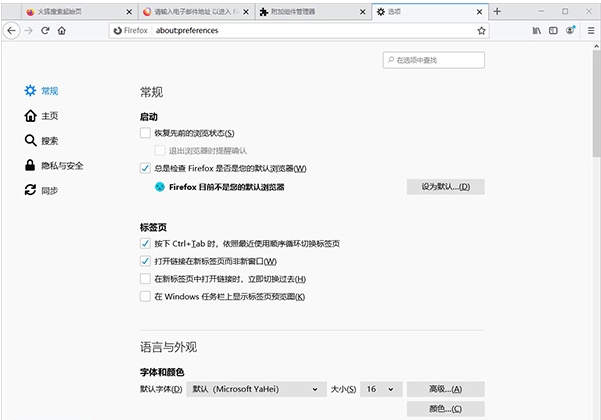
Task: Enable Windows taskbar tab previews checkbox
Action: 145,296
